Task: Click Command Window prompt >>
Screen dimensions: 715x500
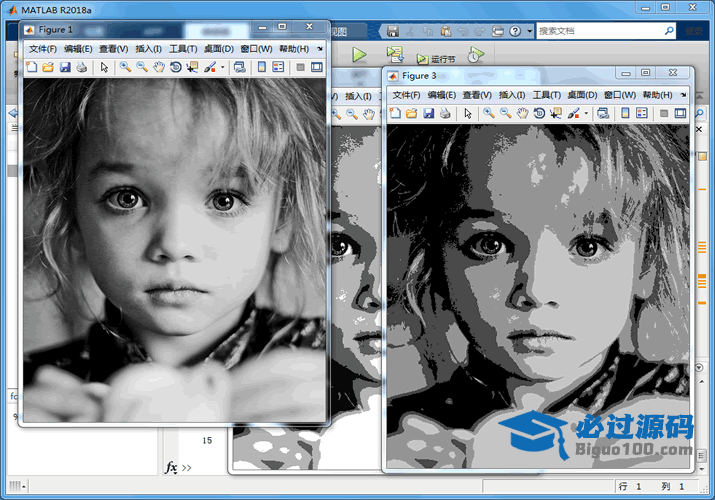Action: pyautogui.click(x=187, y=468)
